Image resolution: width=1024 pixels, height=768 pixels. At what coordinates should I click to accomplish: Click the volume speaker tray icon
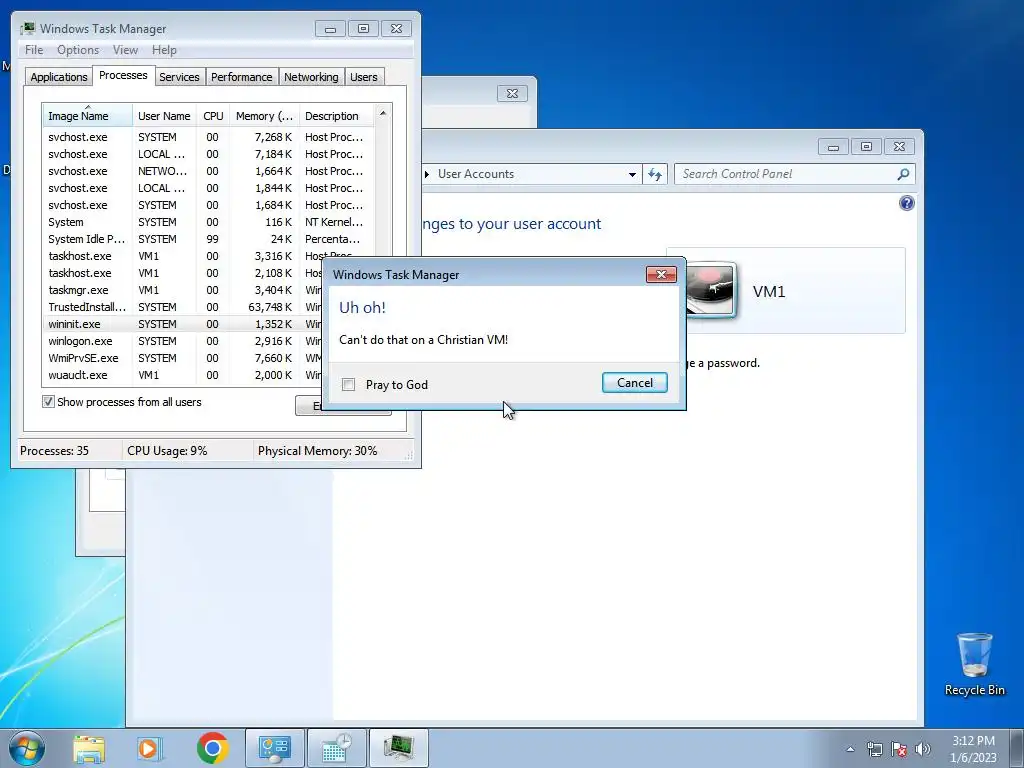pyautogui.click(x=923, y=749)
